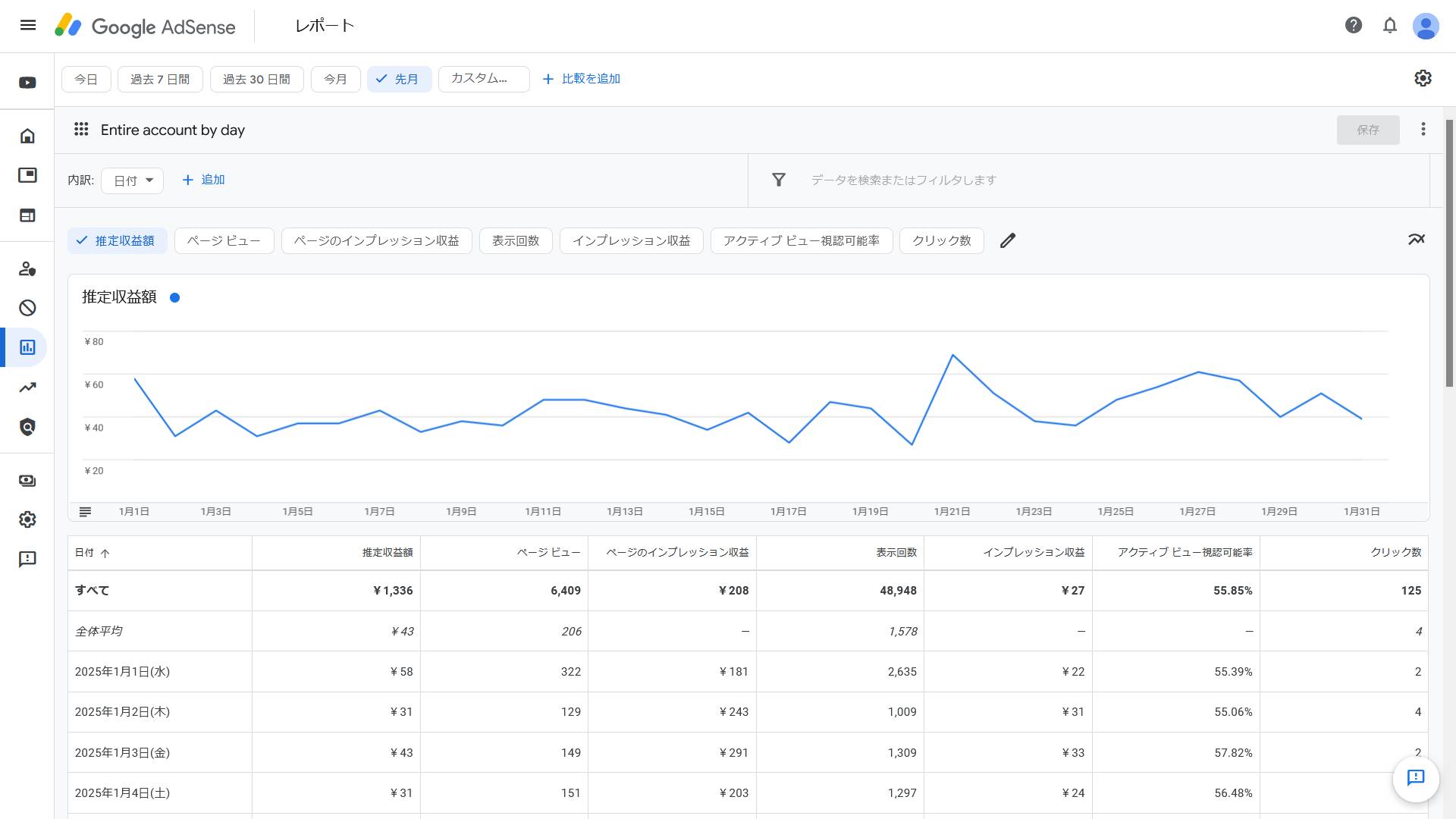1456x819 pixels.
Task: Enable the クリック数 metric chip
Action: click(942, 240)
